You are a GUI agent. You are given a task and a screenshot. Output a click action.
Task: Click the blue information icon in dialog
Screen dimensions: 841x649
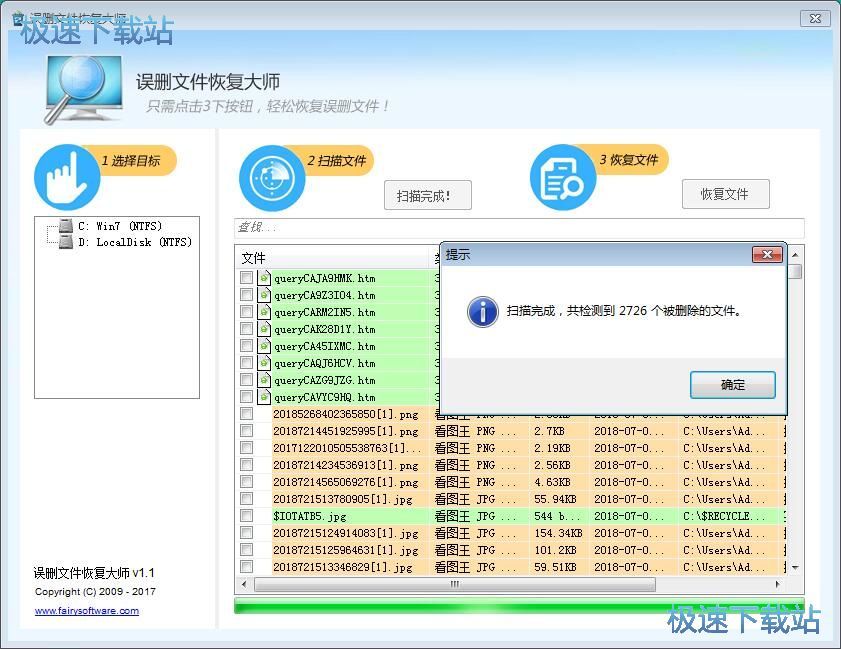coord(482,311)
